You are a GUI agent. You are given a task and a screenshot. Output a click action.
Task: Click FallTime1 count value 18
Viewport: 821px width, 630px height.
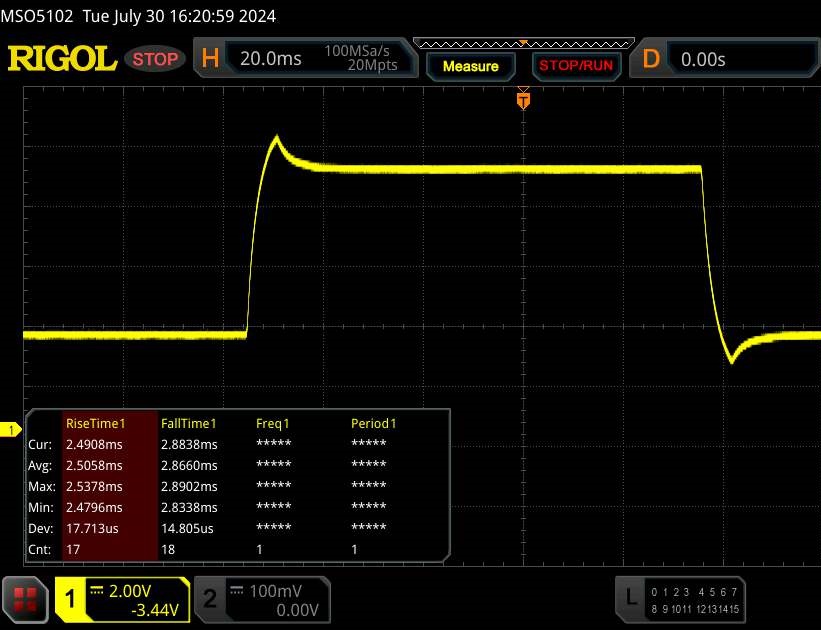[168, 549]
